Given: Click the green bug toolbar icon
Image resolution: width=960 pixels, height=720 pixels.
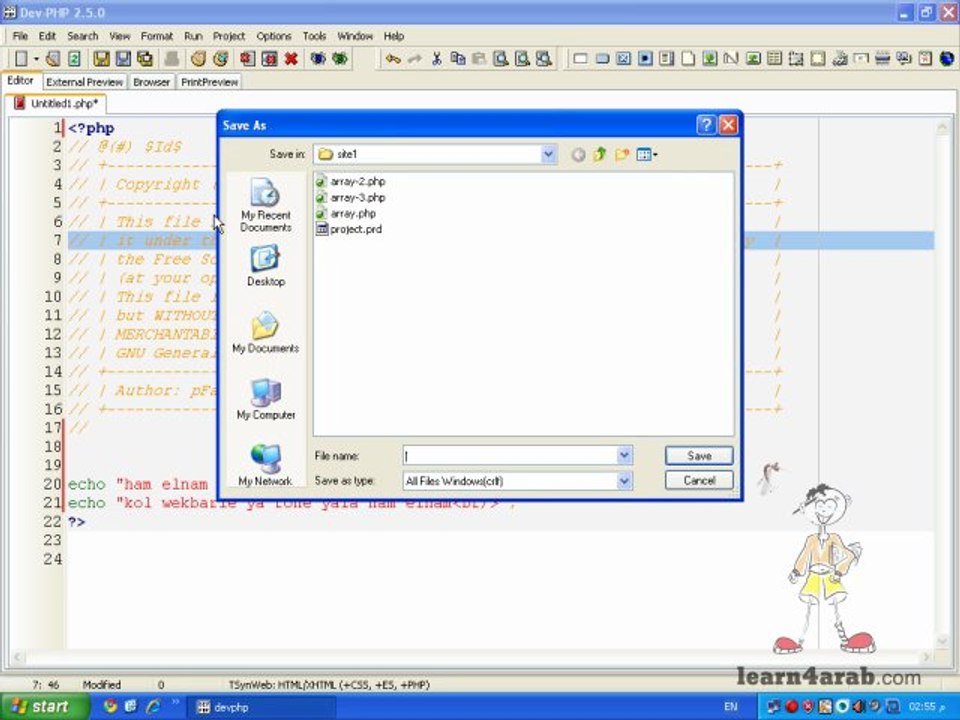Looking at the screenshot, I should click(340, 59).
